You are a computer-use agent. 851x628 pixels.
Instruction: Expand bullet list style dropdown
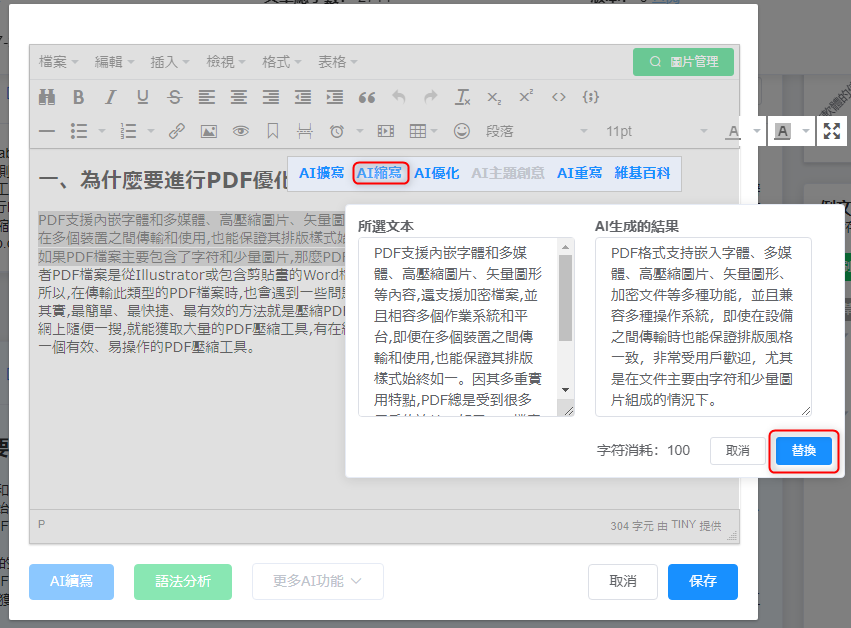point(101,131)
